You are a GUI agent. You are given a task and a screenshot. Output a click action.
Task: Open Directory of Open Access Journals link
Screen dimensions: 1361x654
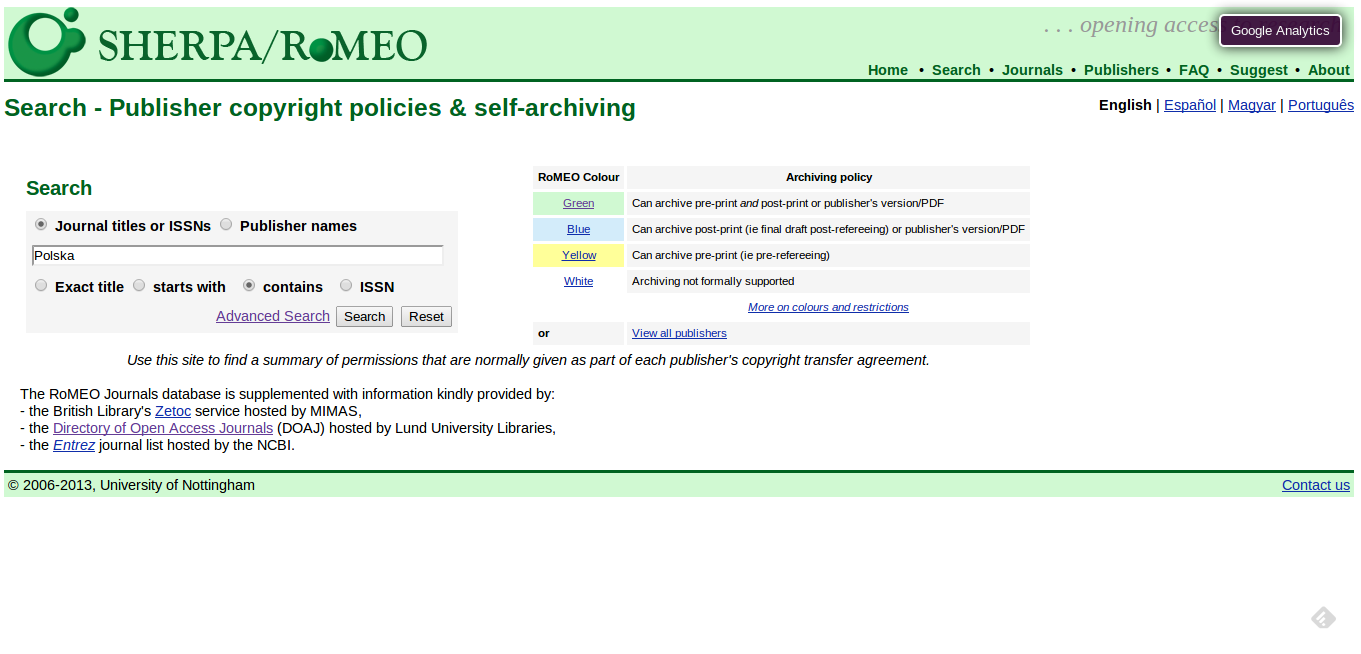163,428
